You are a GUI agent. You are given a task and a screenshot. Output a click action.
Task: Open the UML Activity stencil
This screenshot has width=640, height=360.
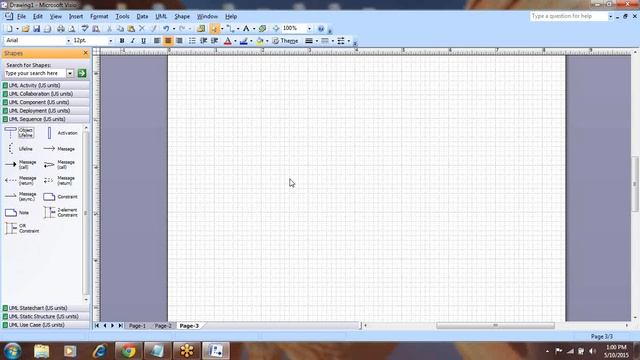[45, 85]
